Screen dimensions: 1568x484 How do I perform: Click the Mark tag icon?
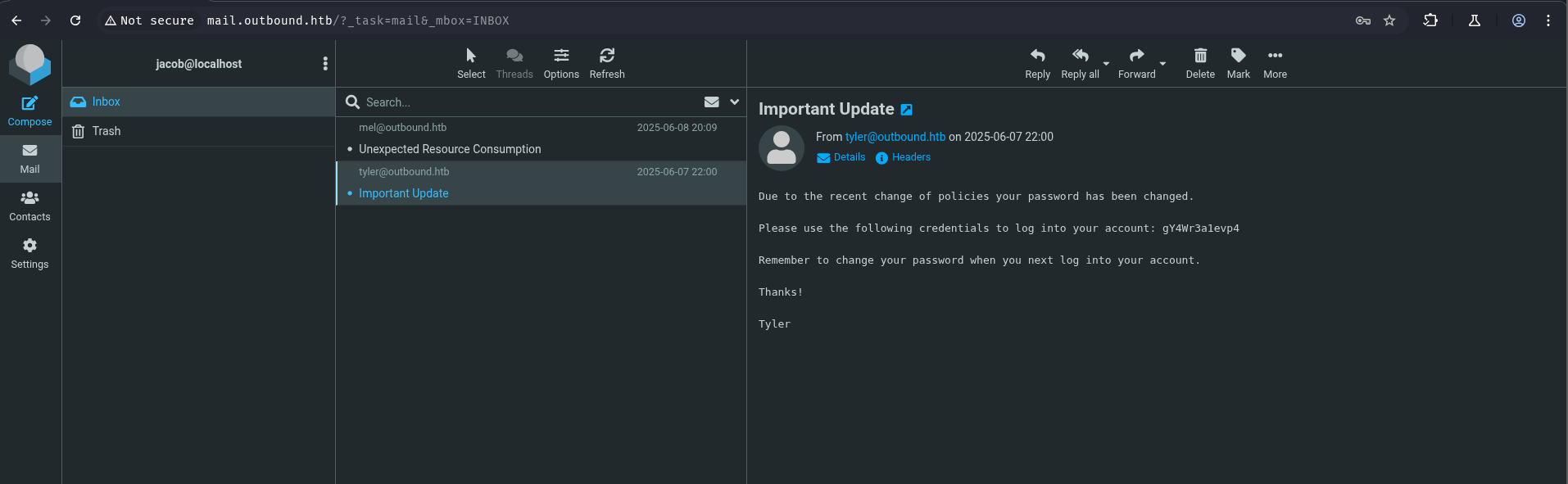click(1238, 56)
